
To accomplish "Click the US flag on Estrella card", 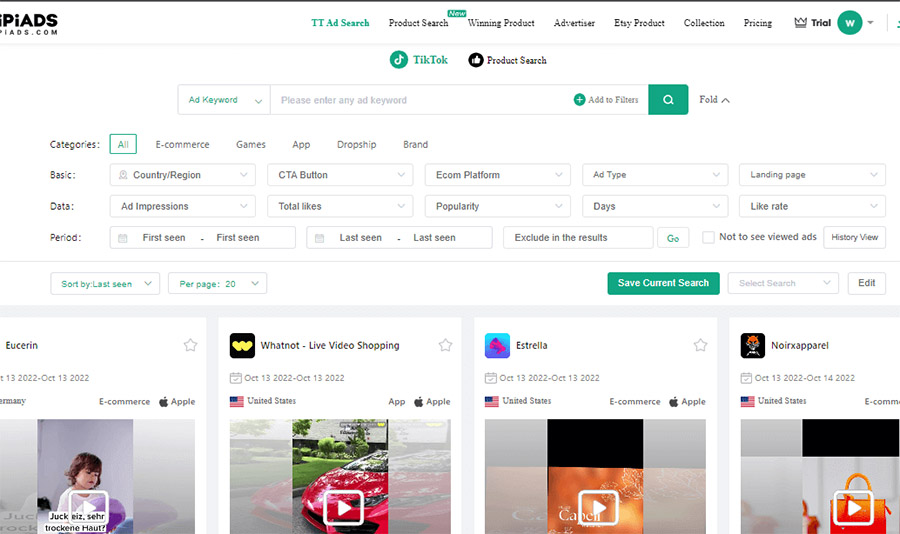I will (491, 401).
